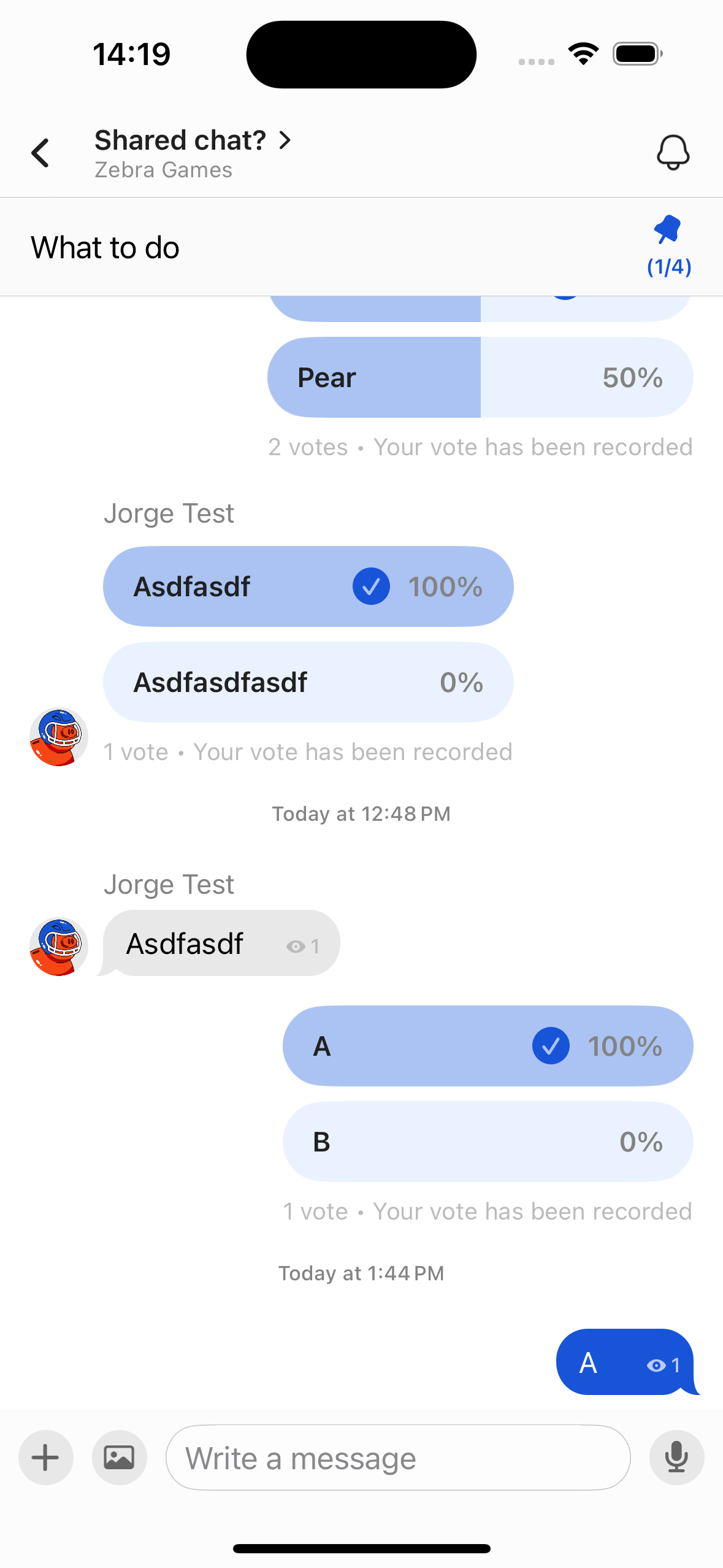
Task: Open pinned message What to do
Action: [x=105, y=248]
